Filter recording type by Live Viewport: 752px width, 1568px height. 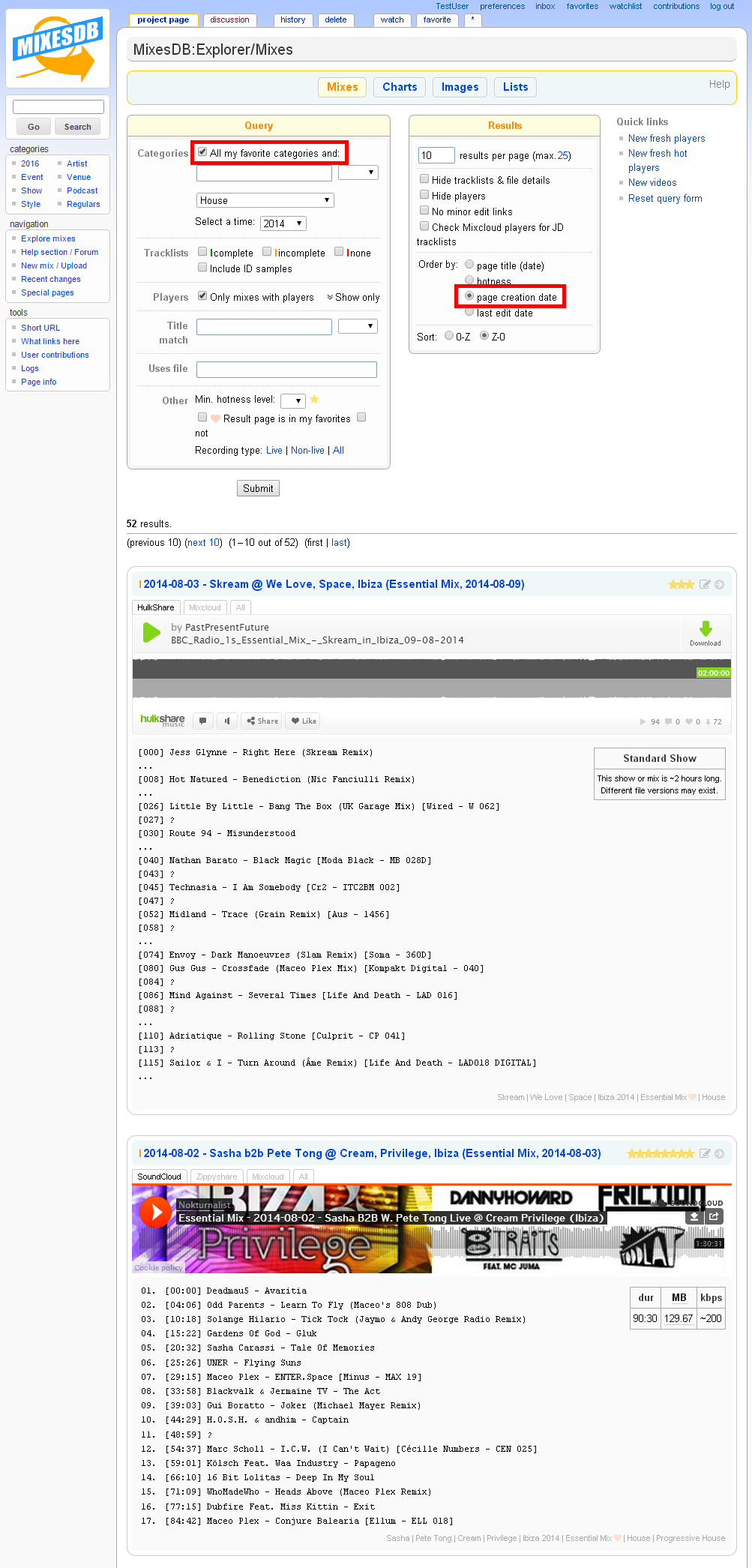pos(274,451)
